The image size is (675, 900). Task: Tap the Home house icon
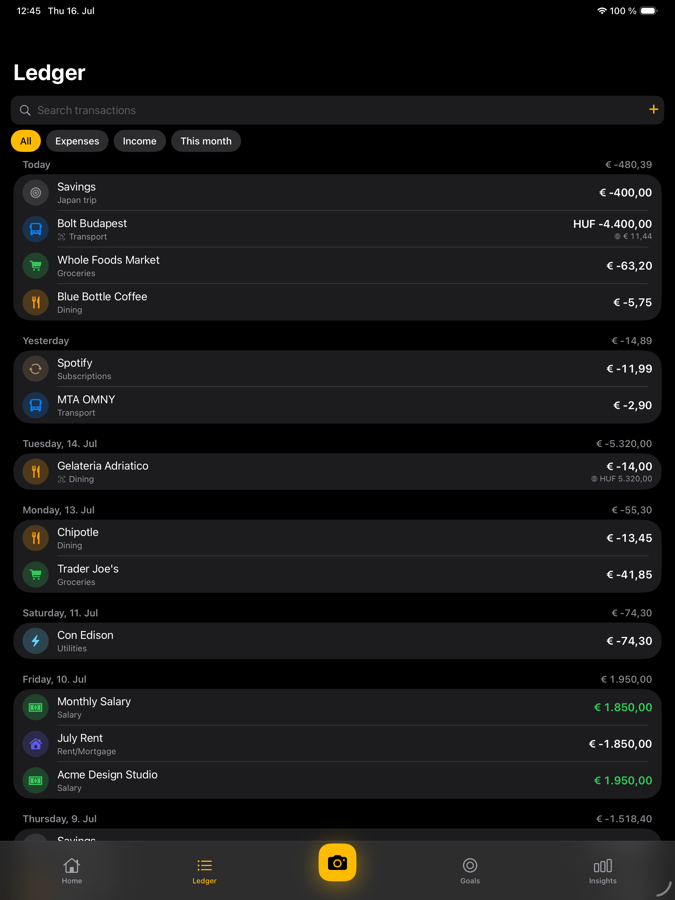[x=72, y=865]
